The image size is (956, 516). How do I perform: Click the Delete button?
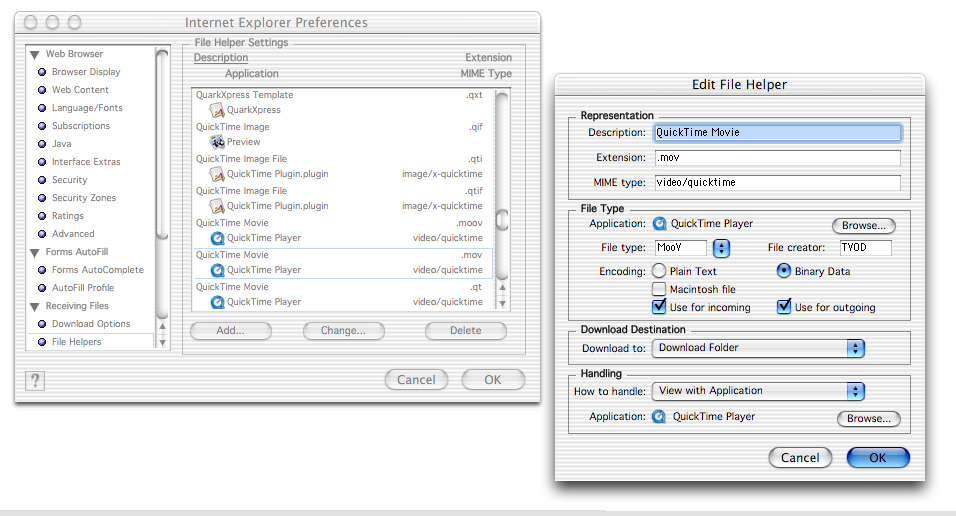(x=466, y=331)
